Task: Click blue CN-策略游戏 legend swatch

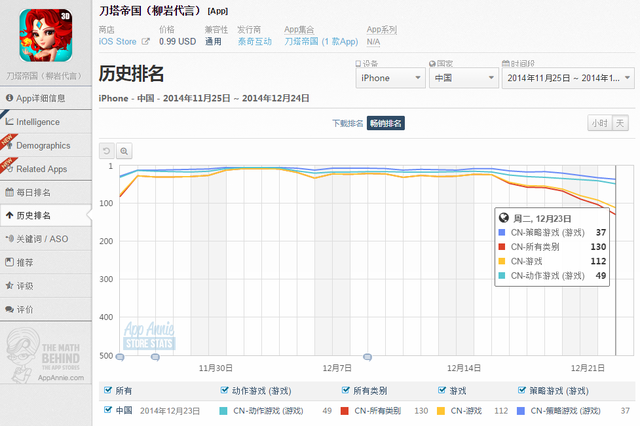Action: point(521,411)
